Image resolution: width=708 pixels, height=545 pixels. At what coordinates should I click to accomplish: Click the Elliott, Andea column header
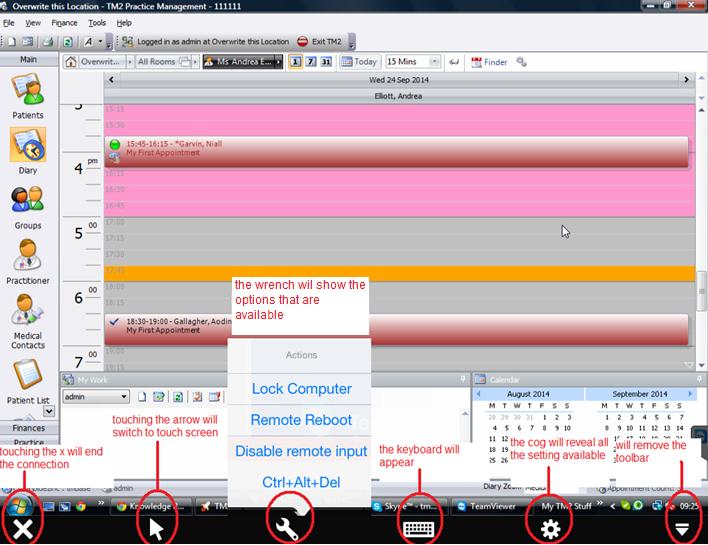coord(399,96)
